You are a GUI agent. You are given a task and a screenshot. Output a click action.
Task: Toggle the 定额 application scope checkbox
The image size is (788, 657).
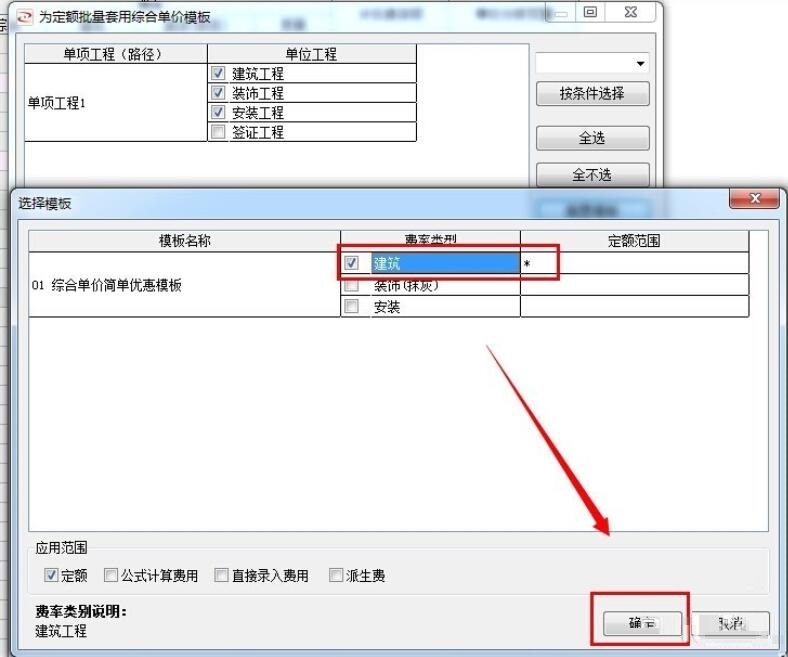pyautogui.click(x=51, y=575)
